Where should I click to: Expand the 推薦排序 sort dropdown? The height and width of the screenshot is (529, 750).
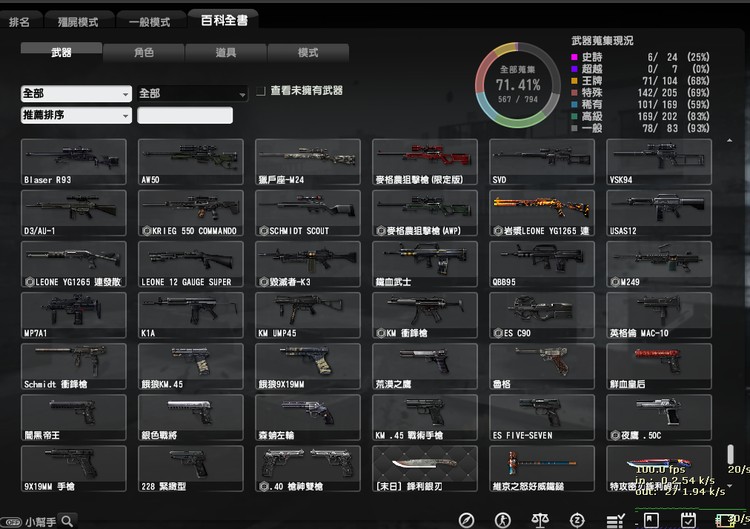tap(76, 115)
